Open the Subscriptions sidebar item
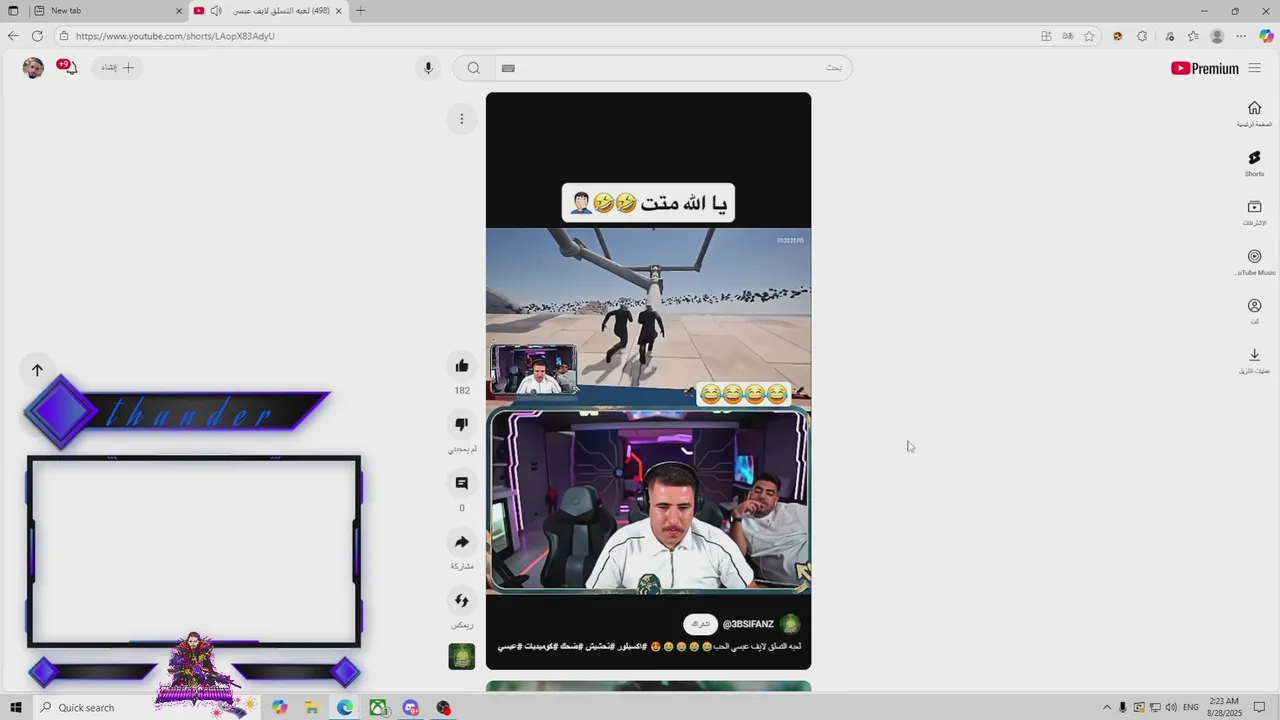 [1254, 213]
